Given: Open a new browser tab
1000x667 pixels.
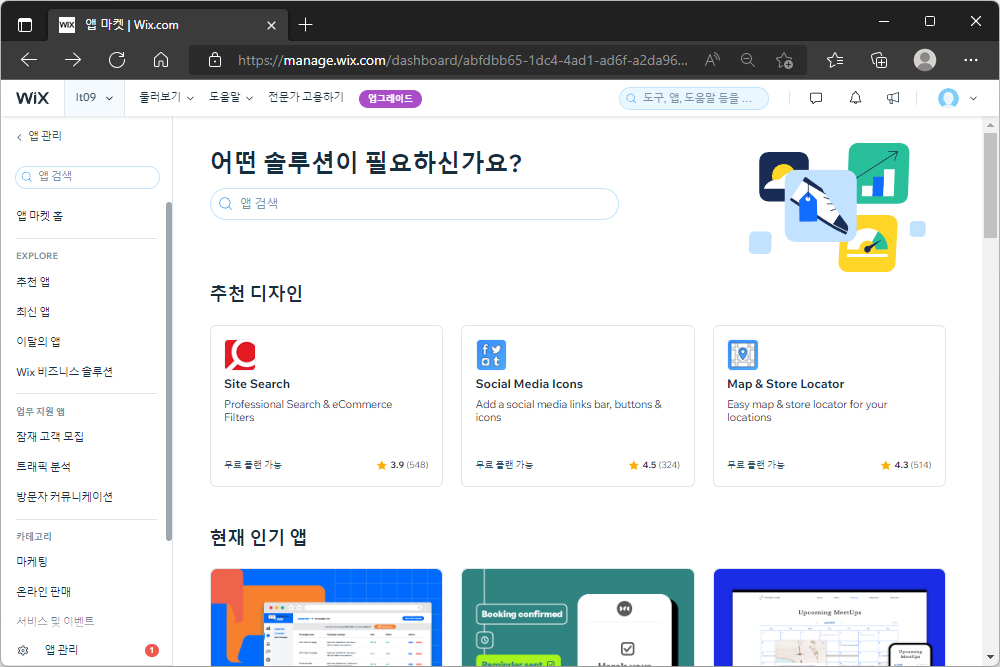Looking at the screenshot, I should pyautogui.click(x=305, y=25).
